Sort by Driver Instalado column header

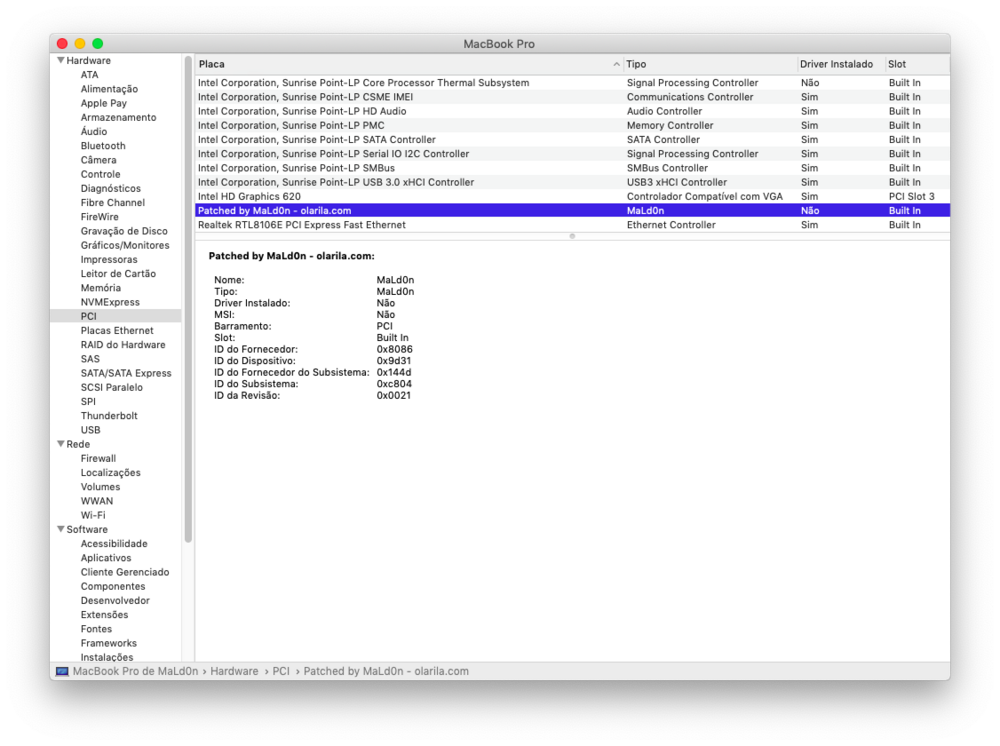coord(836,64)
